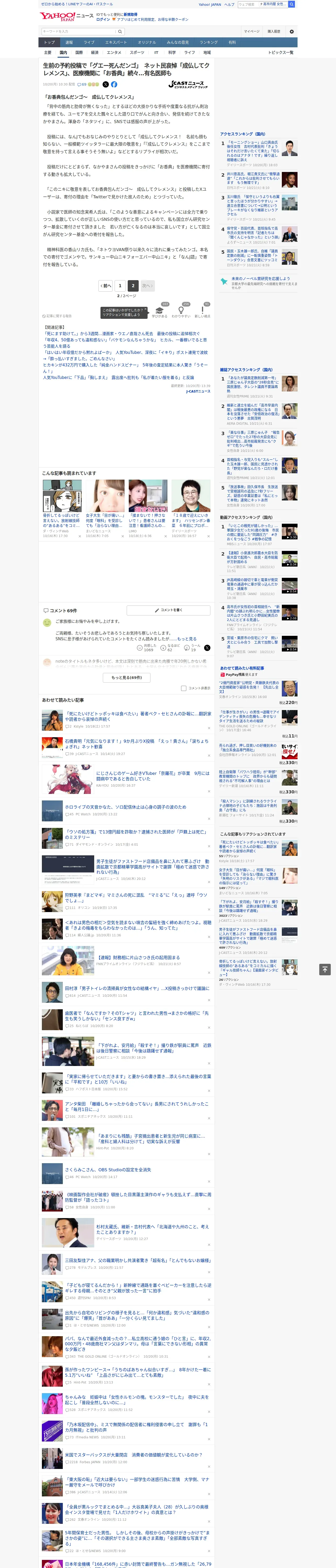The height and width of the screenshot is (1568, 336).
Task: Open thumbnail for 女子大生「目が痛い...」 article
Action: pos(105,496)
